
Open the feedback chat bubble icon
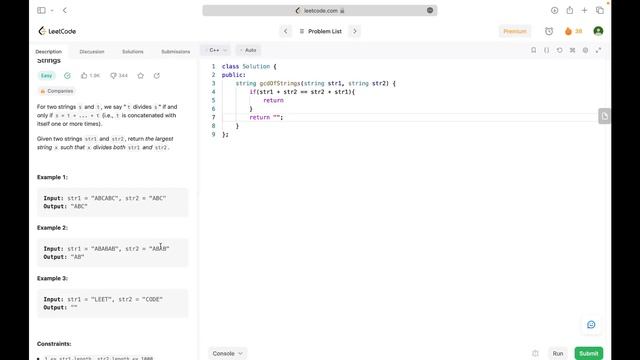tap(591, 324)
